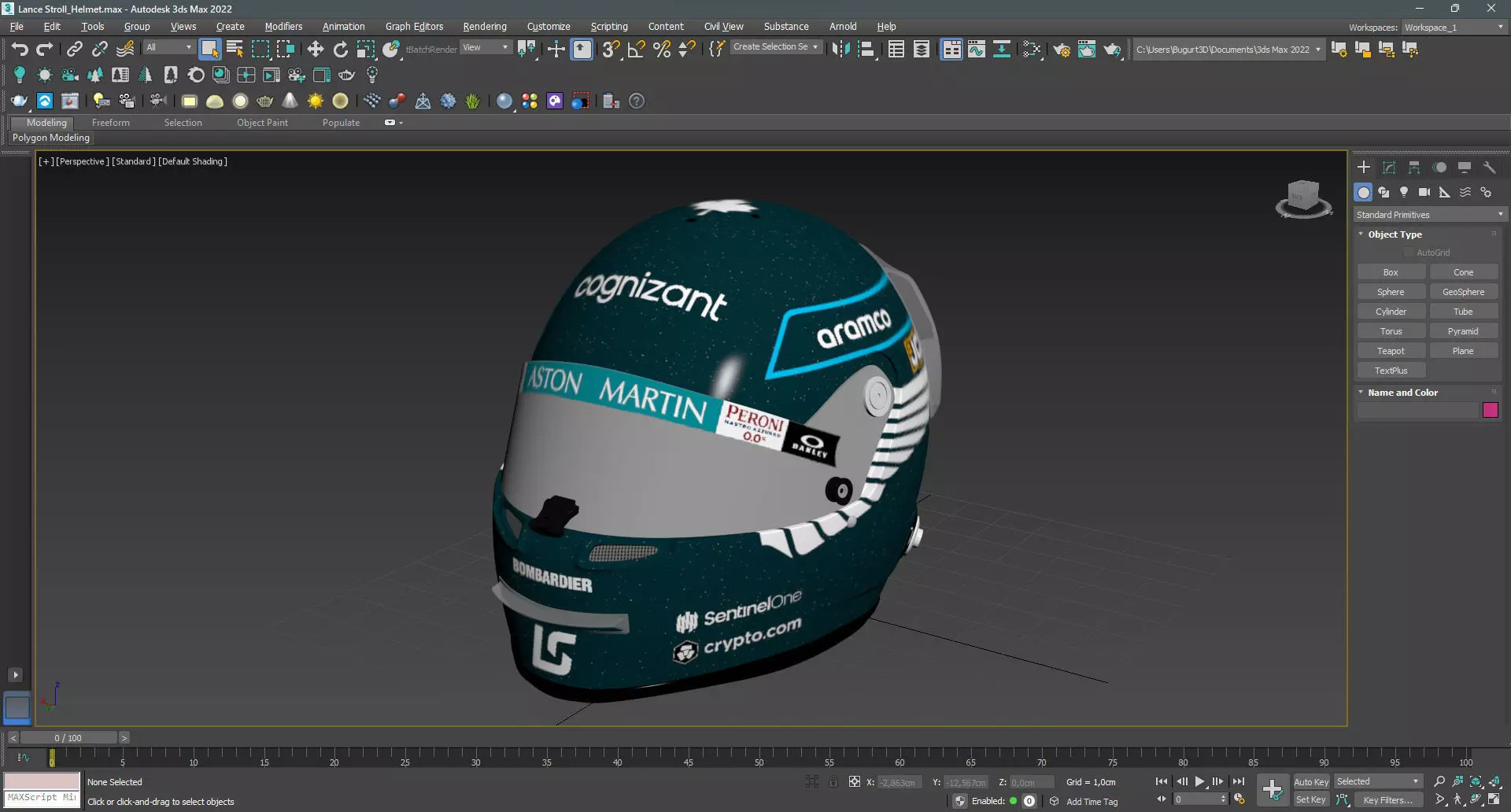Create a Box primitive
The image size is (1511, 812).
point(1391,272)
